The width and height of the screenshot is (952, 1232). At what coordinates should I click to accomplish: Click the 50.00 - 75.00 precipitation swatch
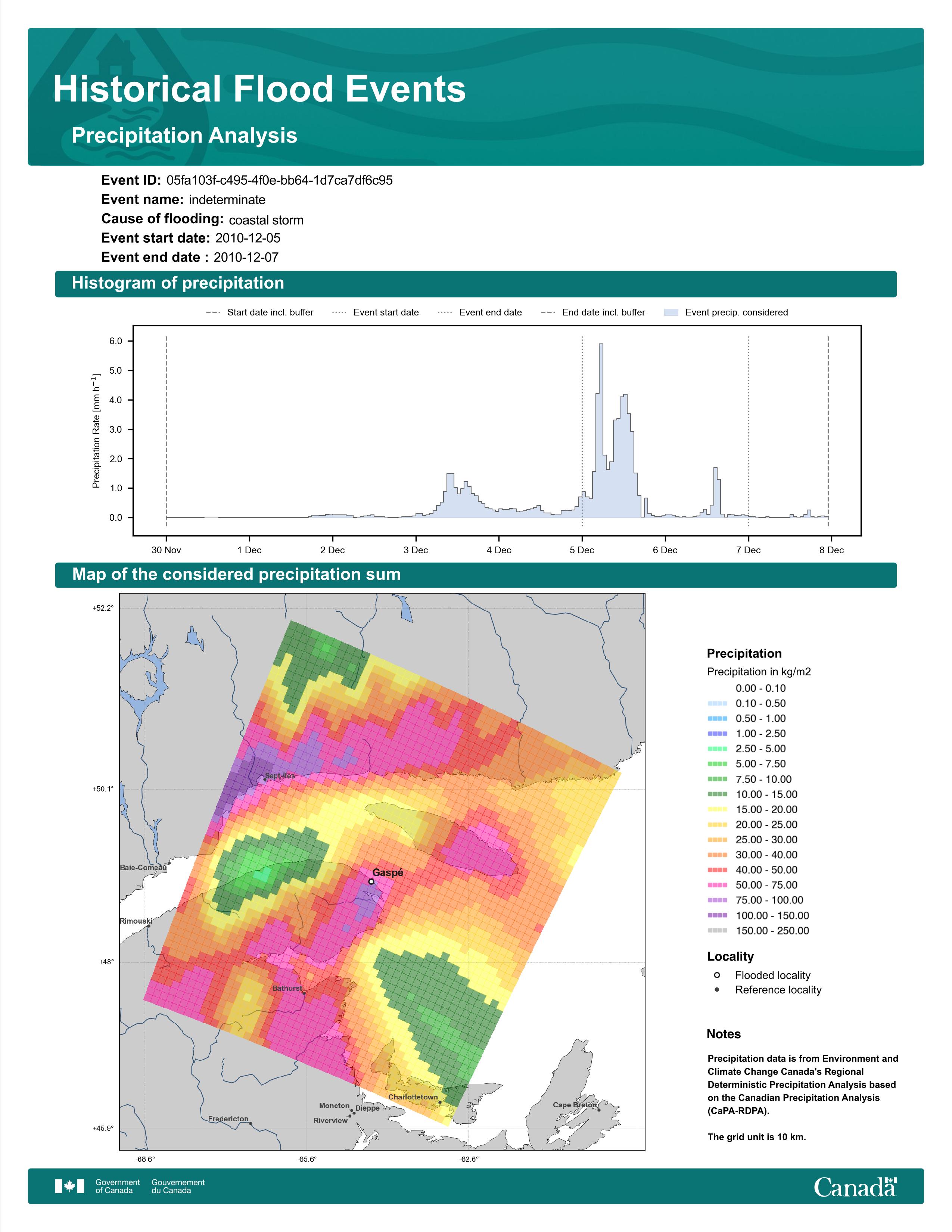pos(717,885)
